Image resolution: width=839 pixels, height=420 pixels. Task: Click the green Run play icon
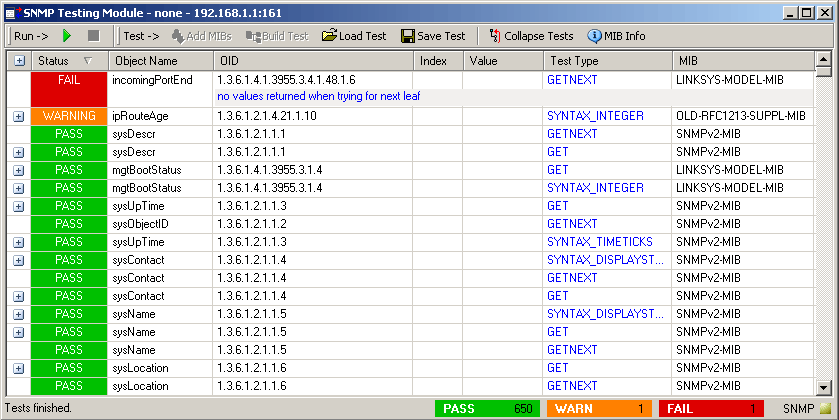pyautogui.click(x=67, y=36)
